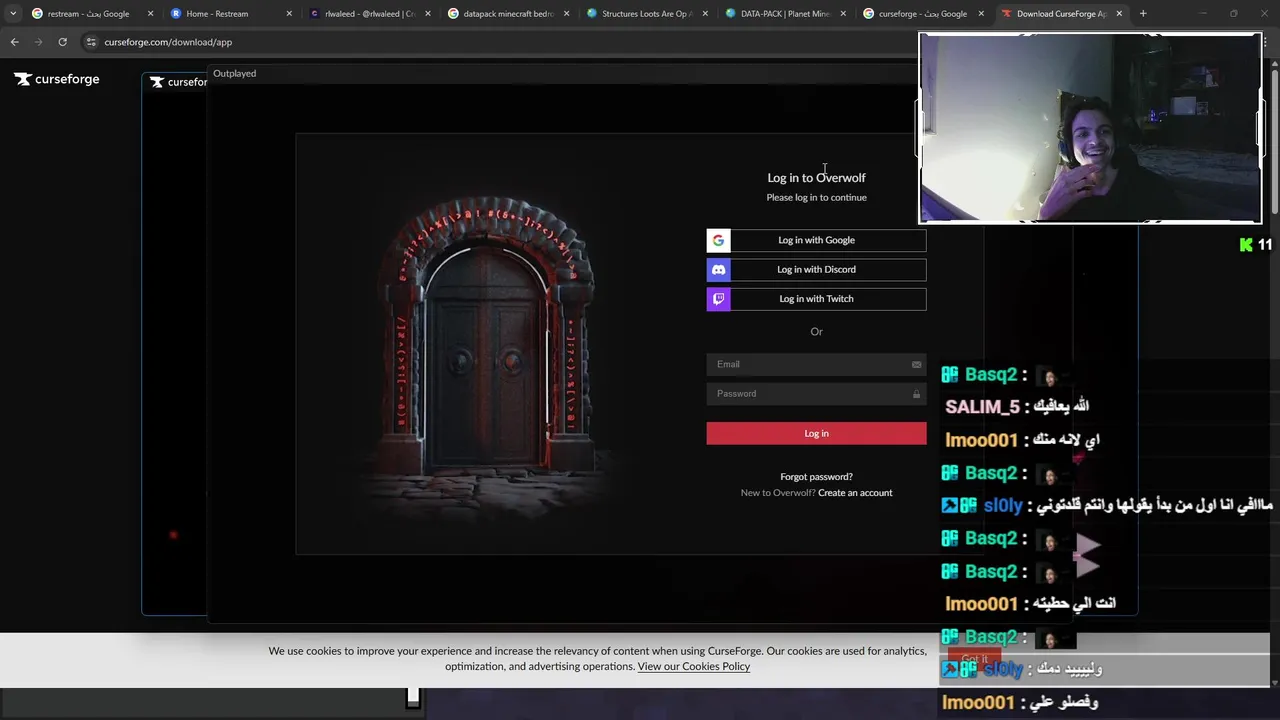
Task: Focus the Email input field
Action: click(x=816, y=364)
